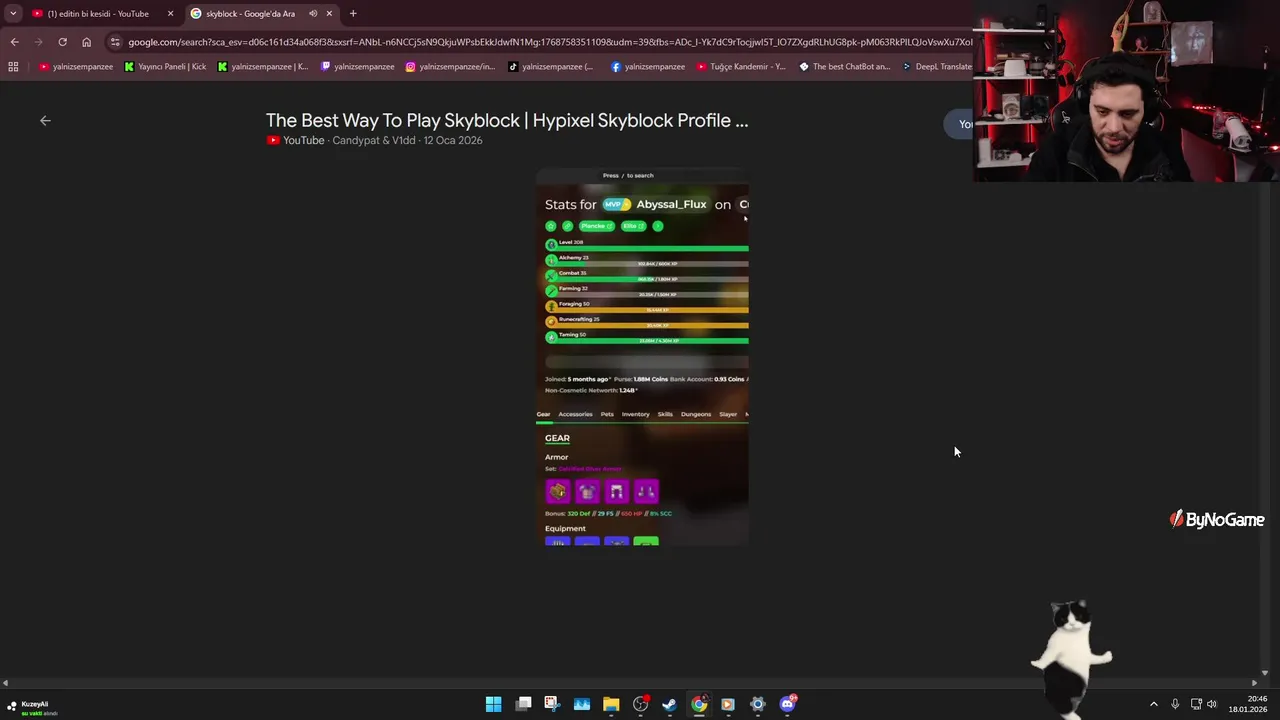This screenshot has height=720, width=1280.
Task: Open the volume tray icon
Action: 1212,704
